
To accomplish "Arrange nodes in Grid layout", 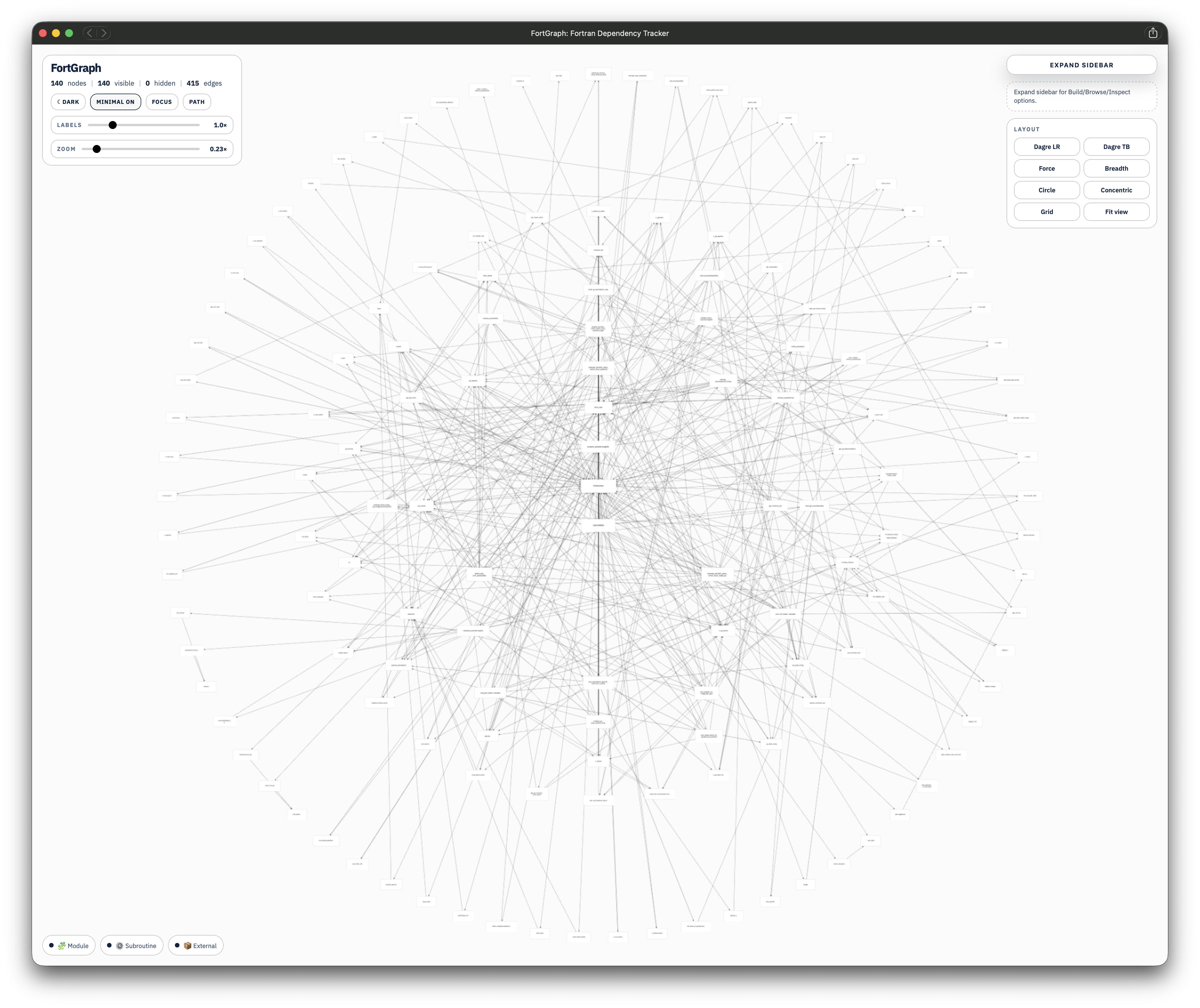I will pyautogui.click(x=1046, y=212).
